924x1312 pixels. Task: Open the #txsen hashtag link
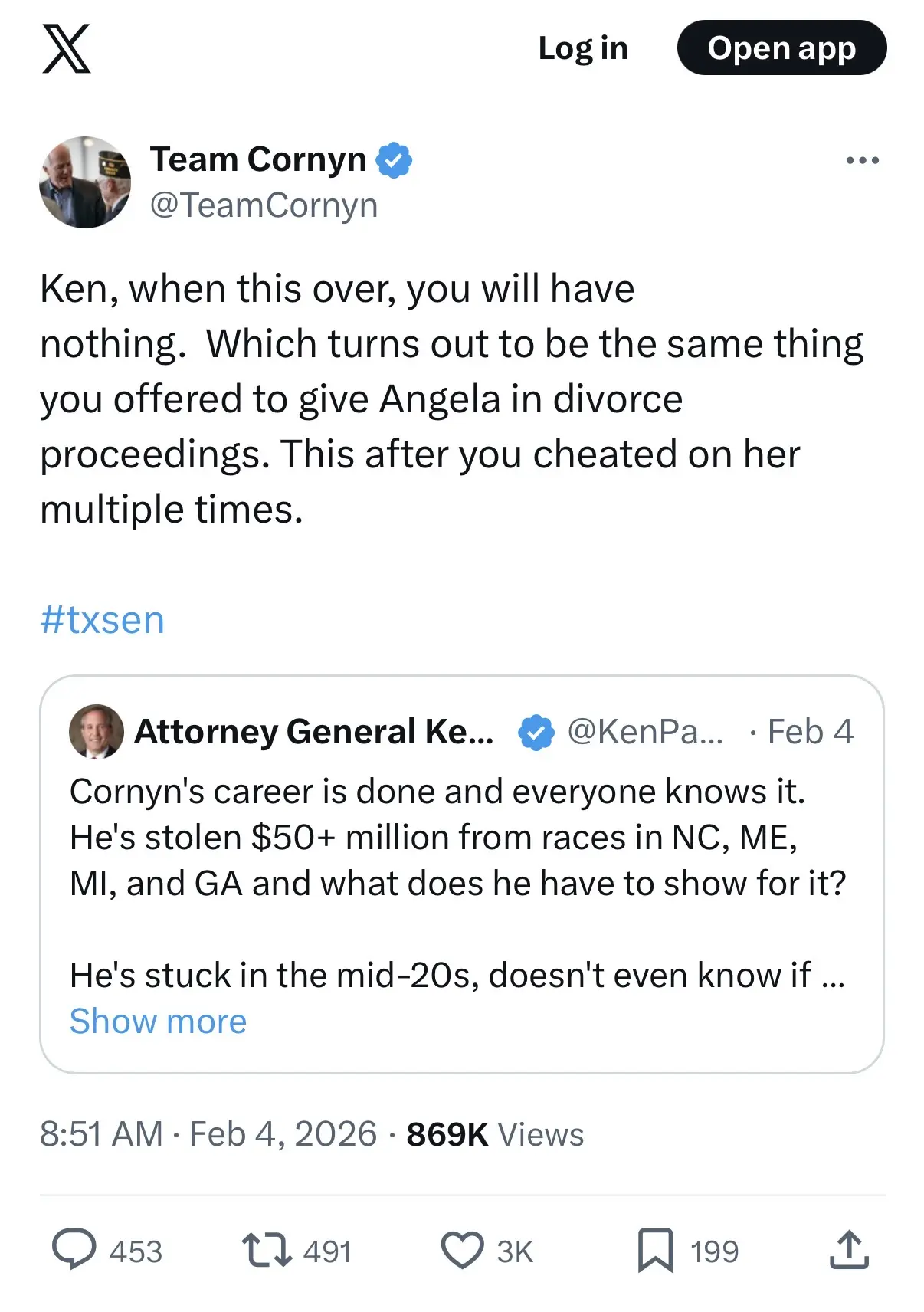[x=103, y=620]
